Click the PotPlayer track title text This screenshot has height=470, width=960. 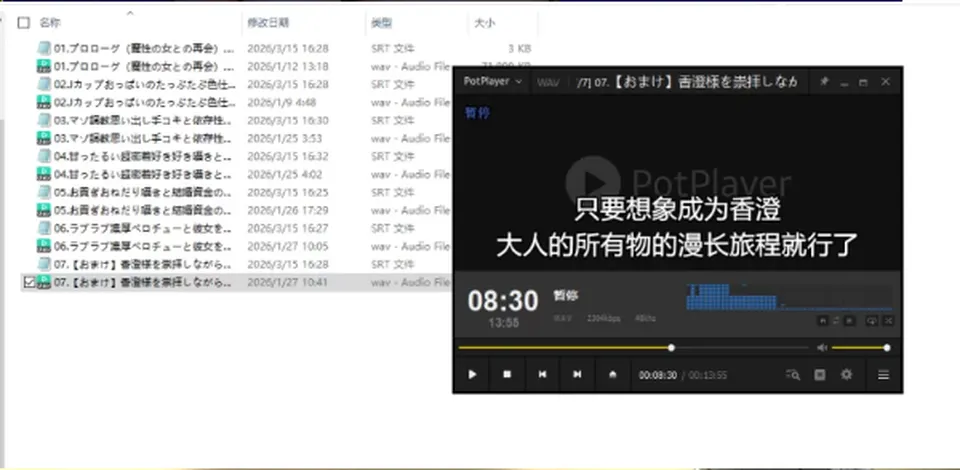[x=688, y=82]
